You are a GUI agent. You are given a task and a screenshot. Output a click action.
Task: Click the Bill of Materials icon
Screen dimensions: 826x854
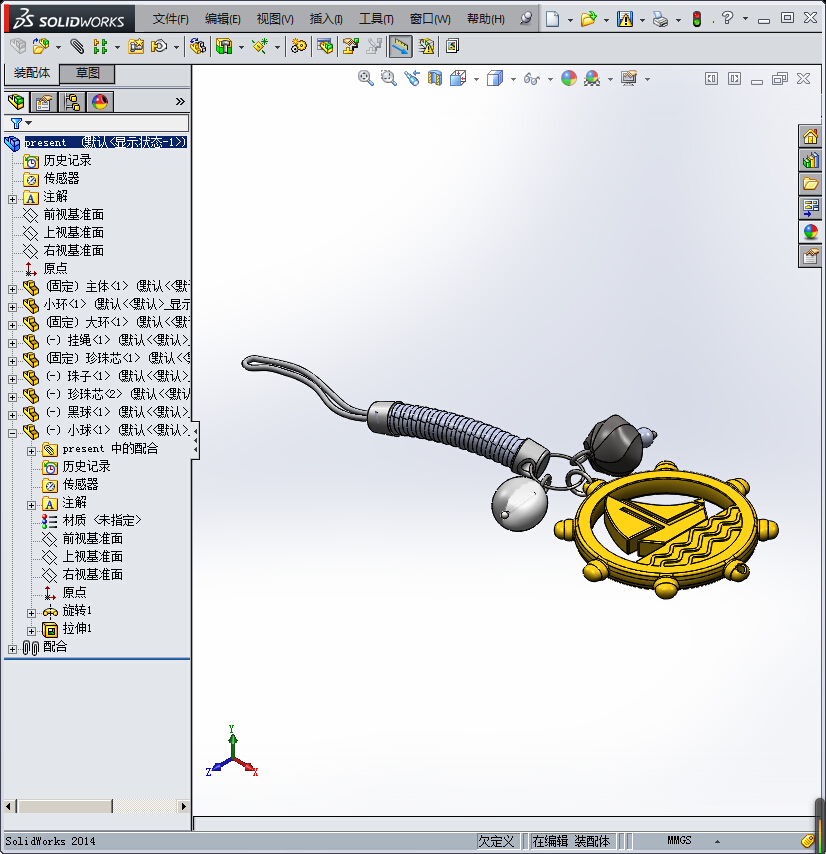coord(325,46)
